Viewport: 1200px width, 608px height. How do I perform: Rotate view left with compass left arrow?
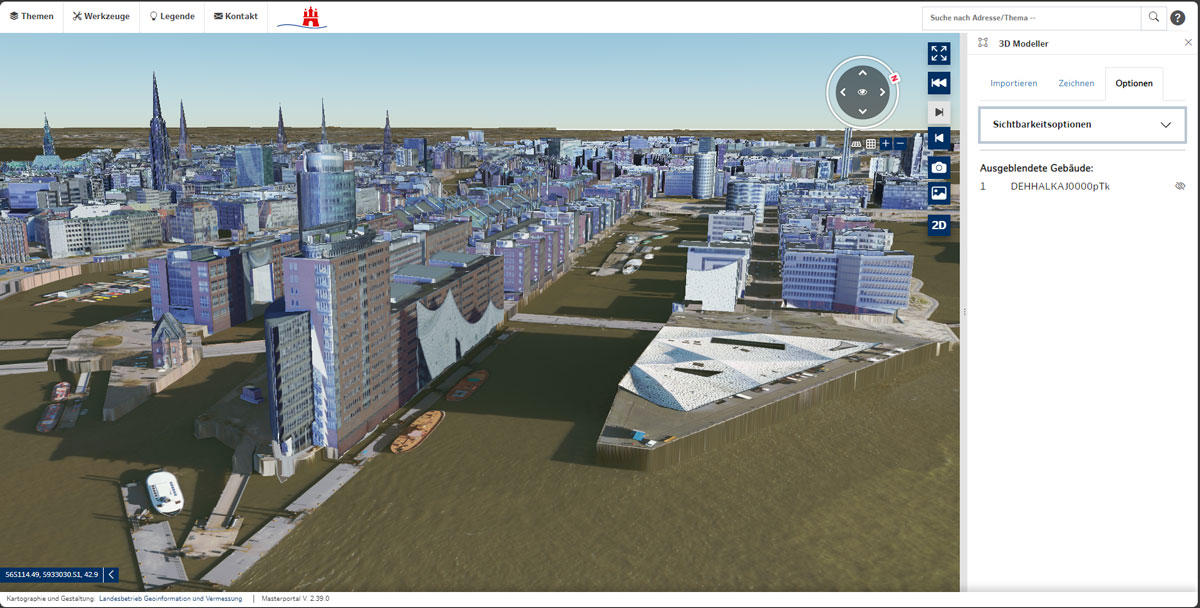843,92
